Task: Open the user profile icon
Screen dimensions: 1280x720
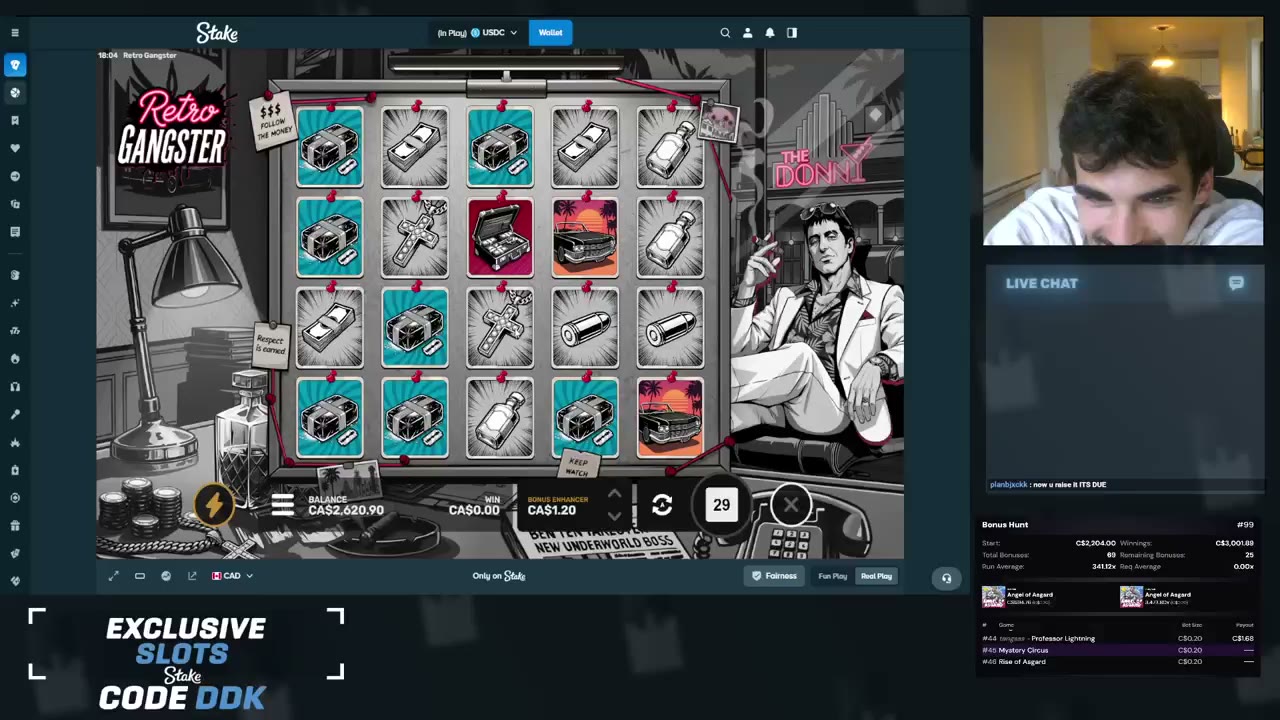Action: click(x=747, y=33)
